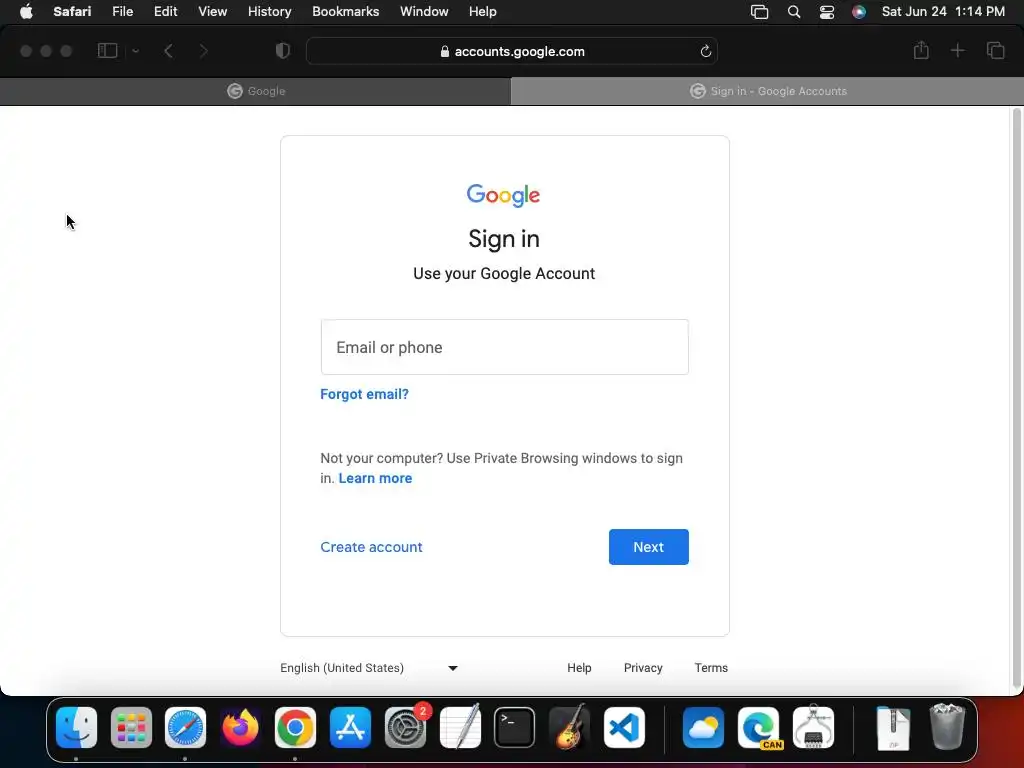1024x768 pixels.
Task: Open GarageBand from the Dock
Action: pos(569,728)
